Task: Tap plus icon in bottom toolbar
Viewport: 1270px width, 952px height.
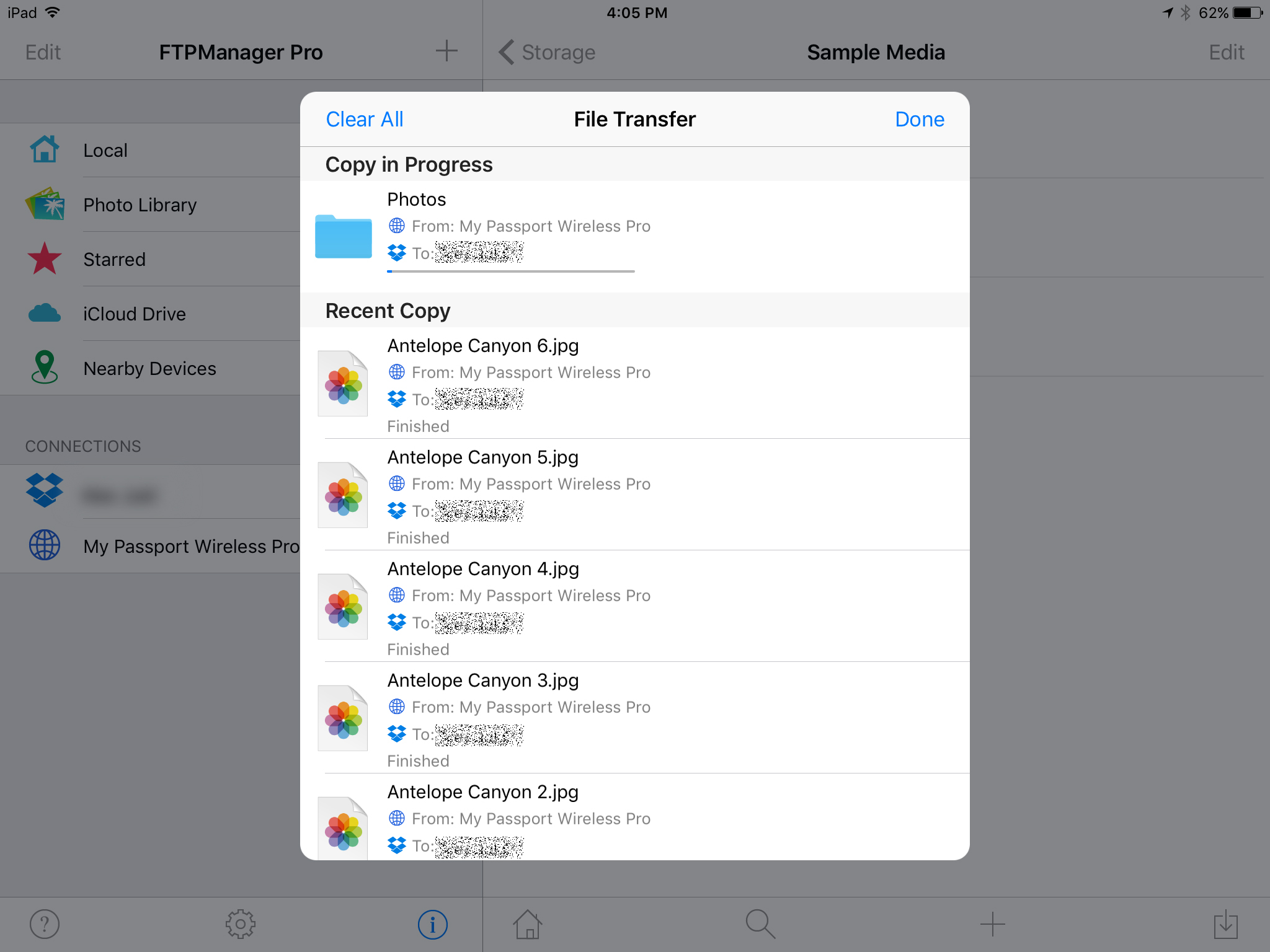Action: (992, 923)
